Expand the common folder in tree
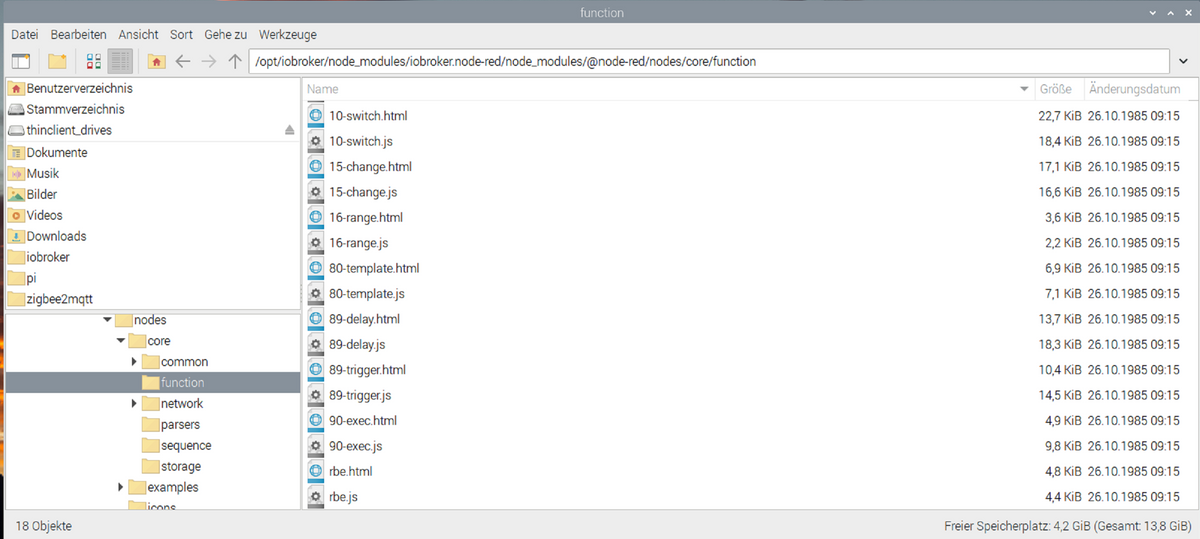The image size is (1200, 539). click(134, 362)
